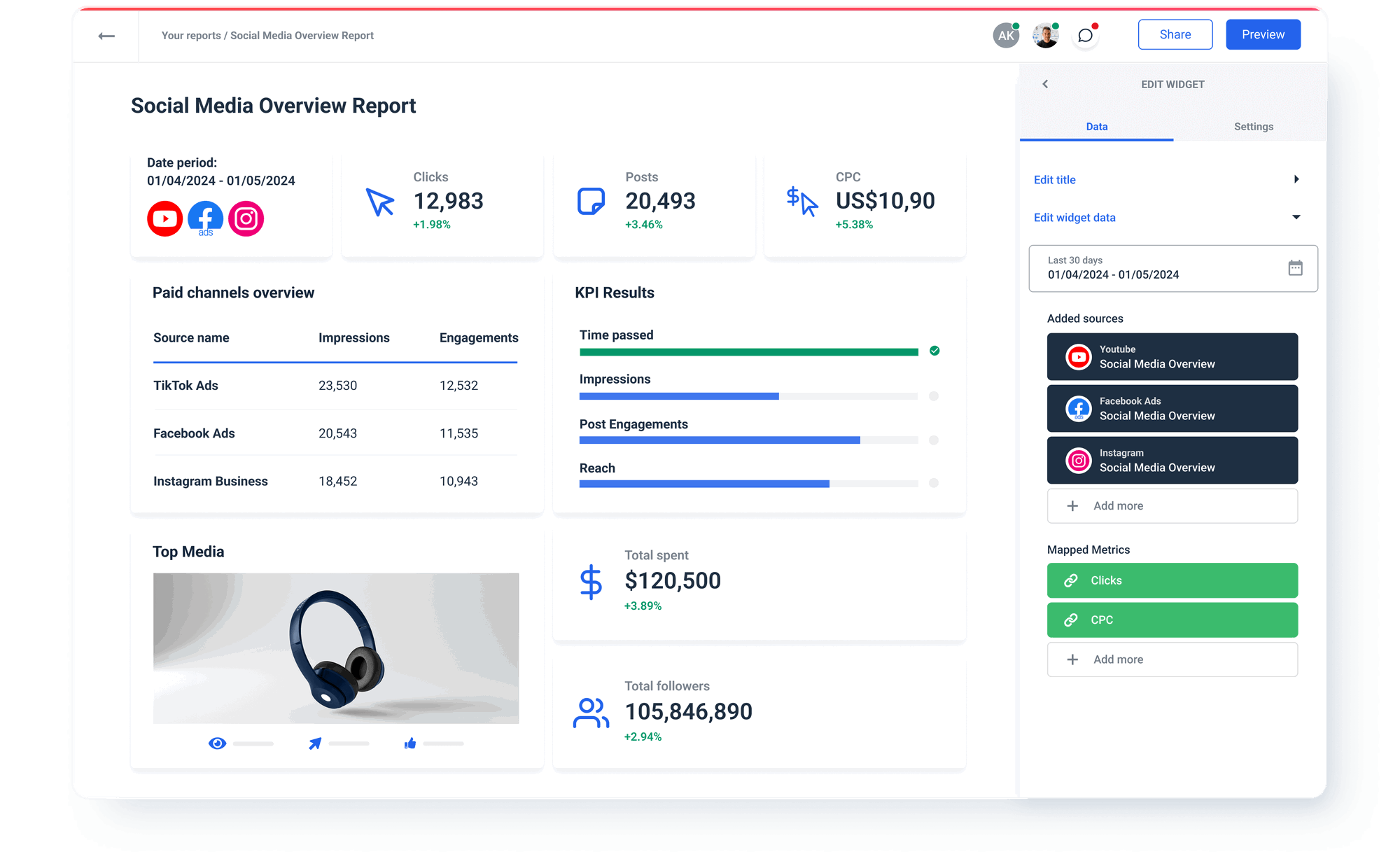Click the dollar sign icon on the Total spent card

(591, 580)
